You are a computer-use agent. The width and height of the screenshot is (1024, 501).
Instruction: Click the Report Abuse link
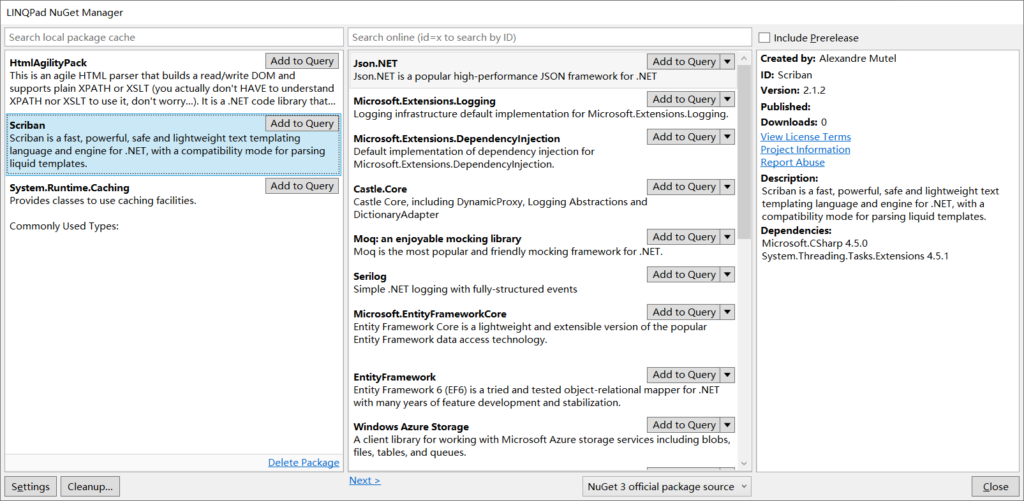(x=792, y=162)
